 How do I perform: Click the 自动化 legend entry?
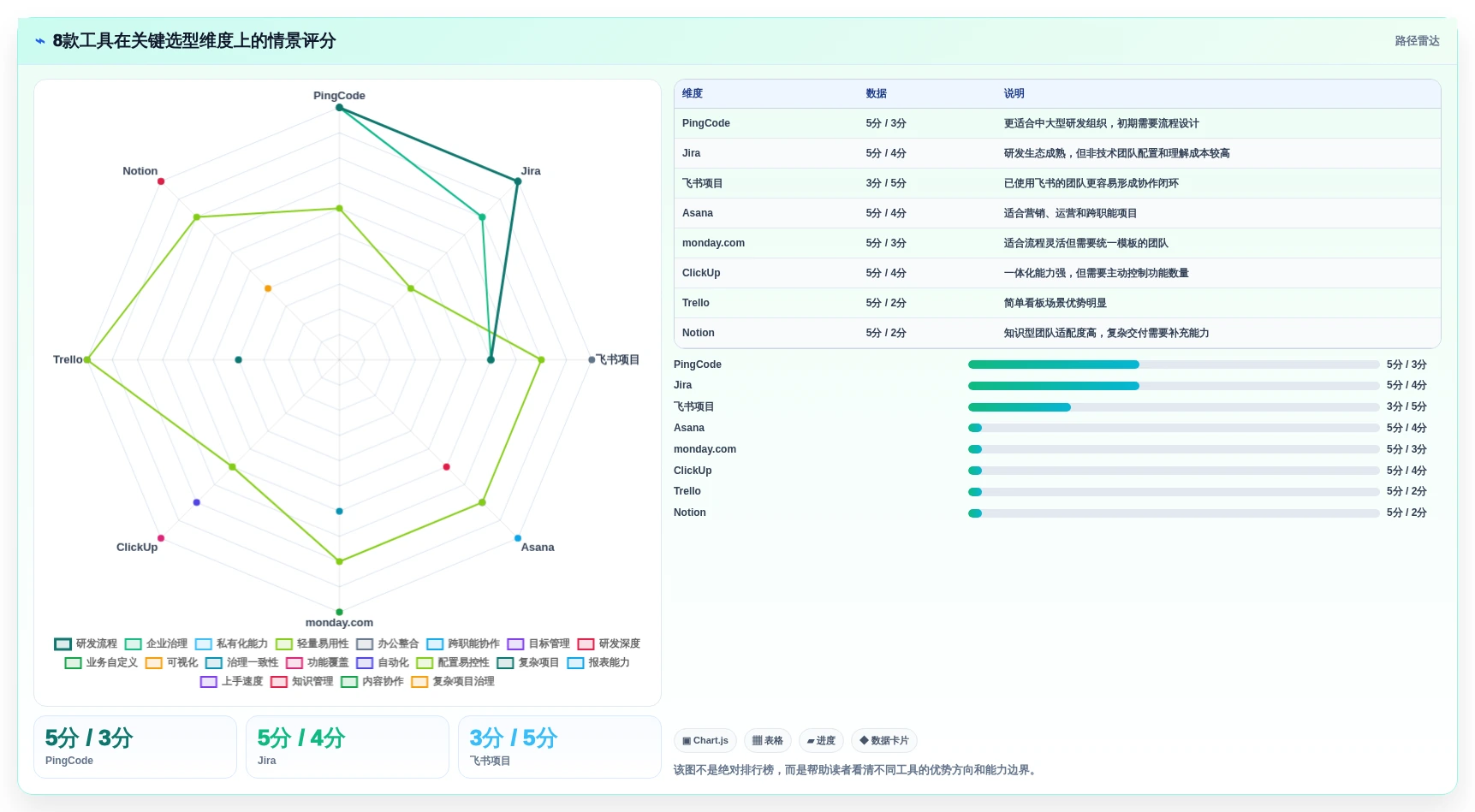coord(383,662)
